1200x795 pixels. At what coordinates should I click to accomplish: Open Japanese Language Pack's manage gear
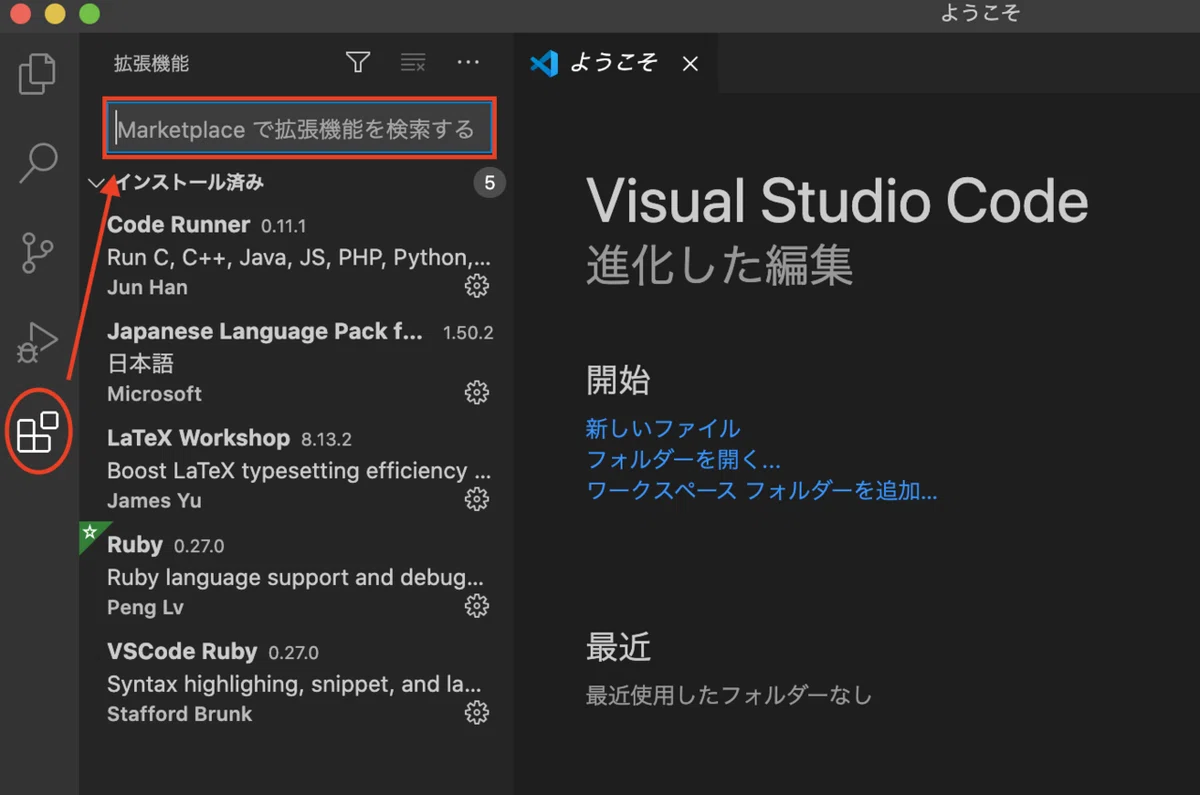pyautogui.click(x=477, y=392)
